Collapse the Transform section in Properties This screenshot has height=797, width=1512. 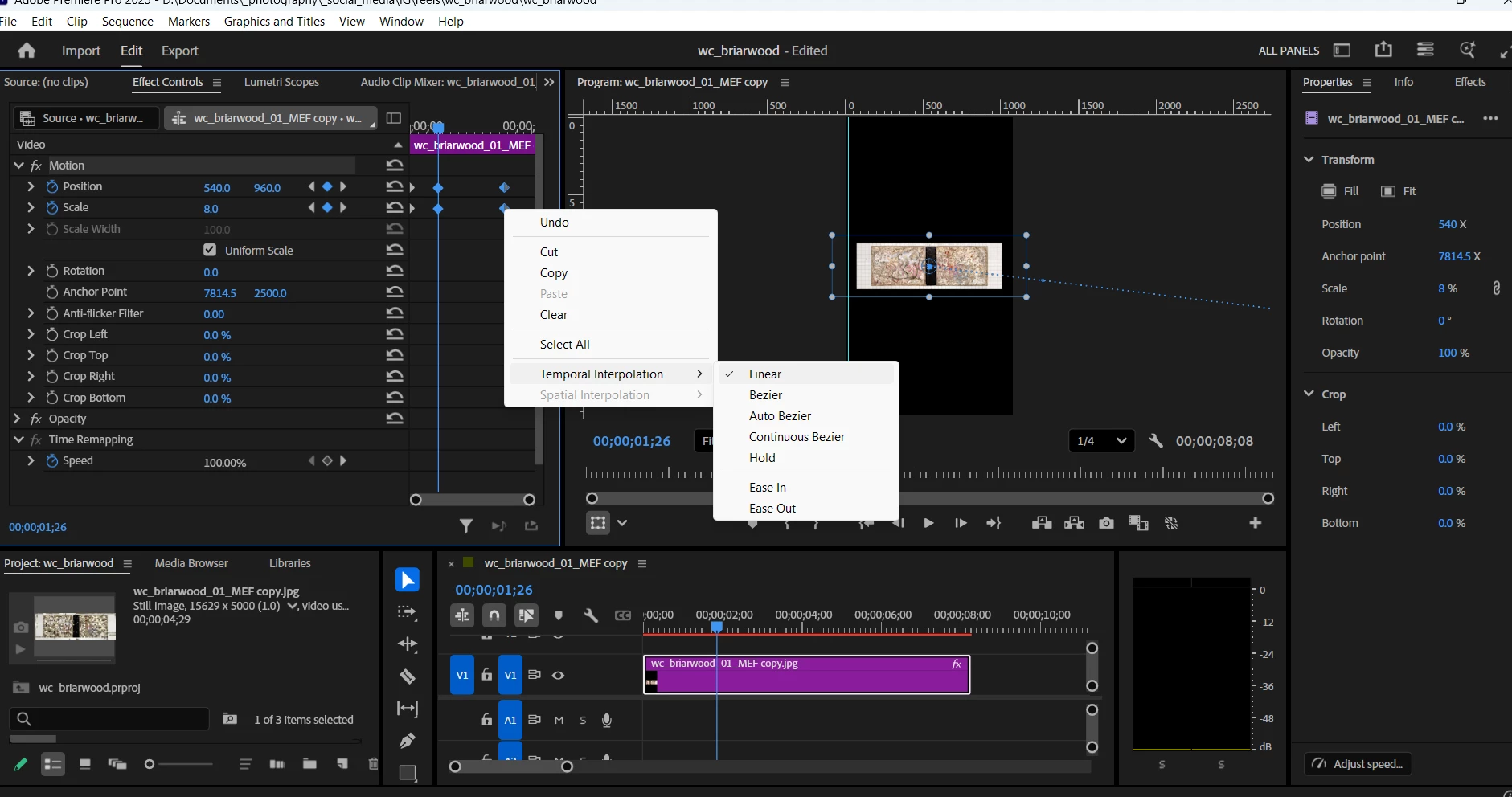1309,159
